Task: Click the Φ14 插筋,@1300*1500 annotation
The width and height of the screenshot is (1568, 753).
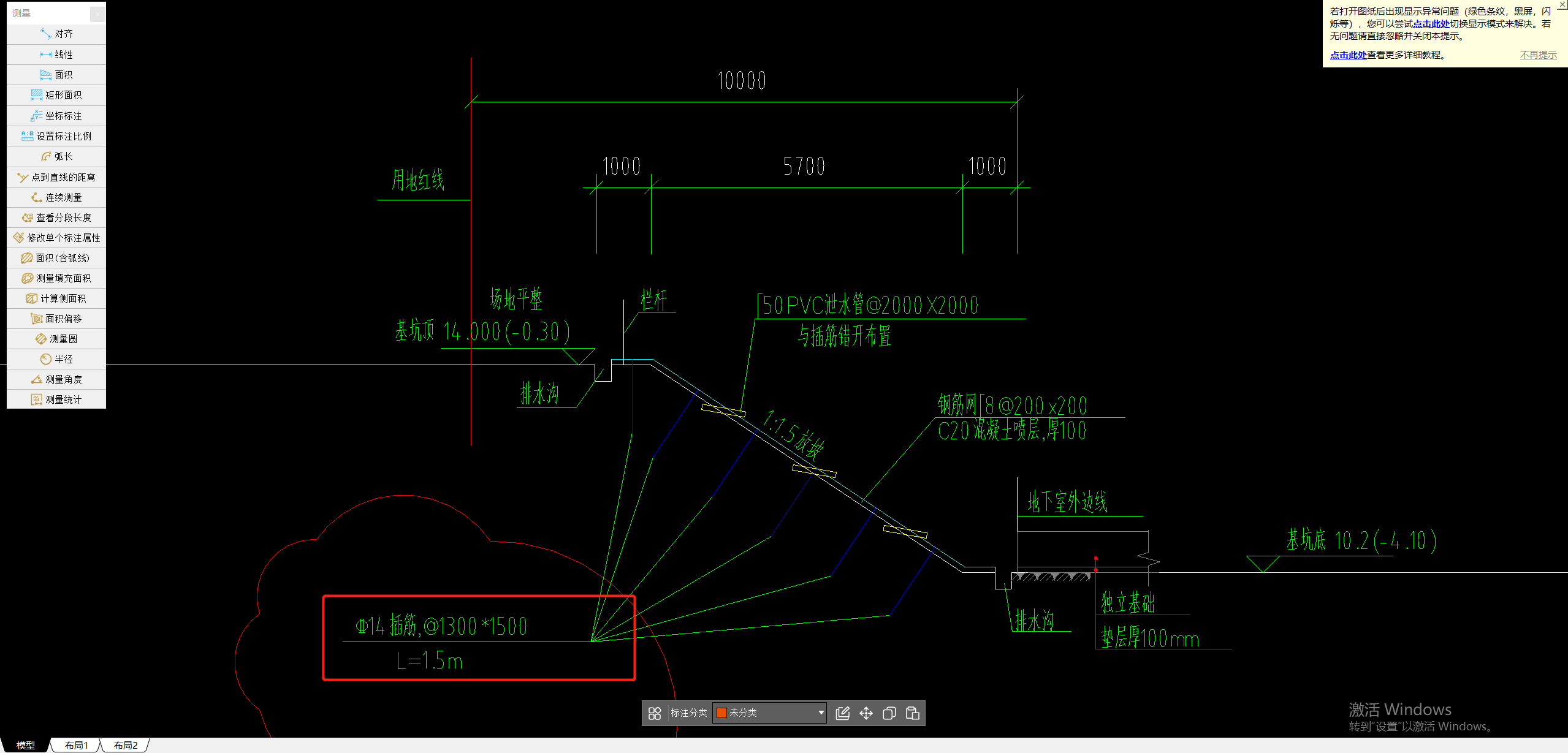Action: pos(441,626)
